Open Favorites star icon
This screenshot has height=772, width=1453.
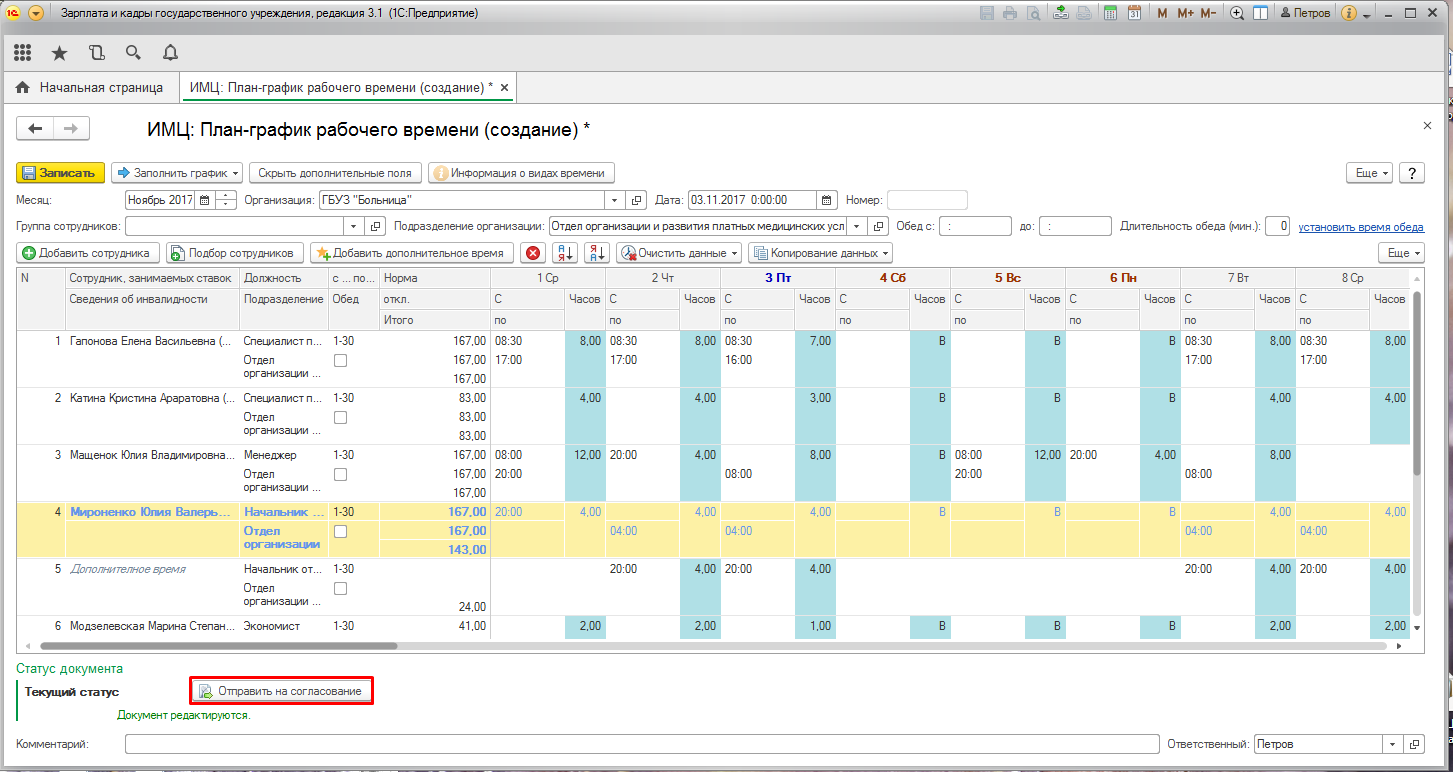pyautogui.click(x=59, y=53)
